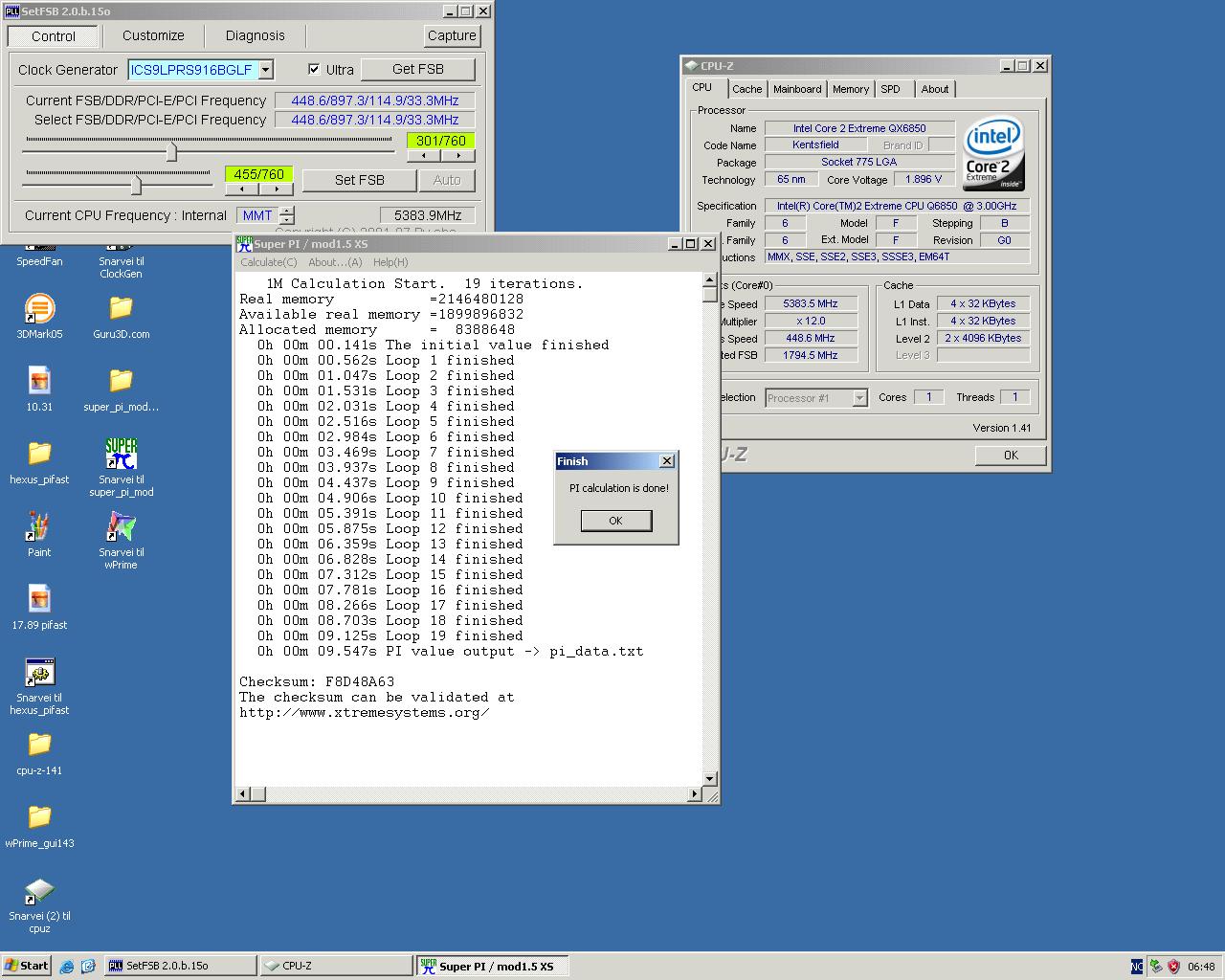Open the Calculate(C) menu in Super PI
1225x980 pixels.
click(269, 262)
